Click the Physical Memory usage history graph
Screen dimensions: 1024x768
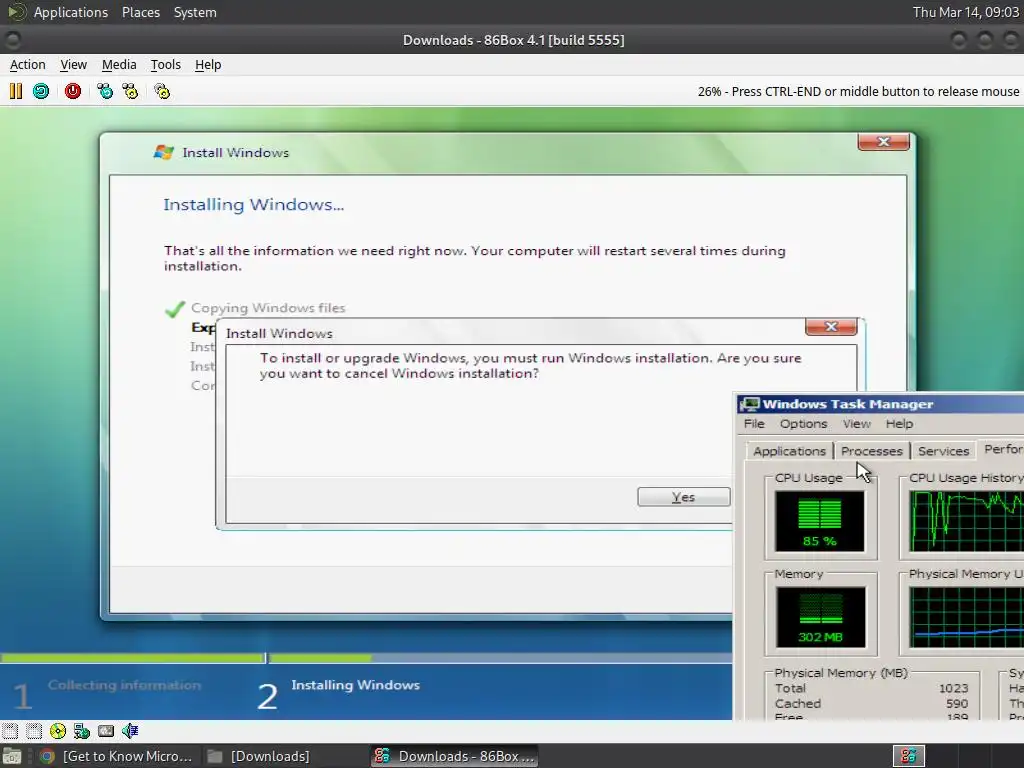point(967,617)
